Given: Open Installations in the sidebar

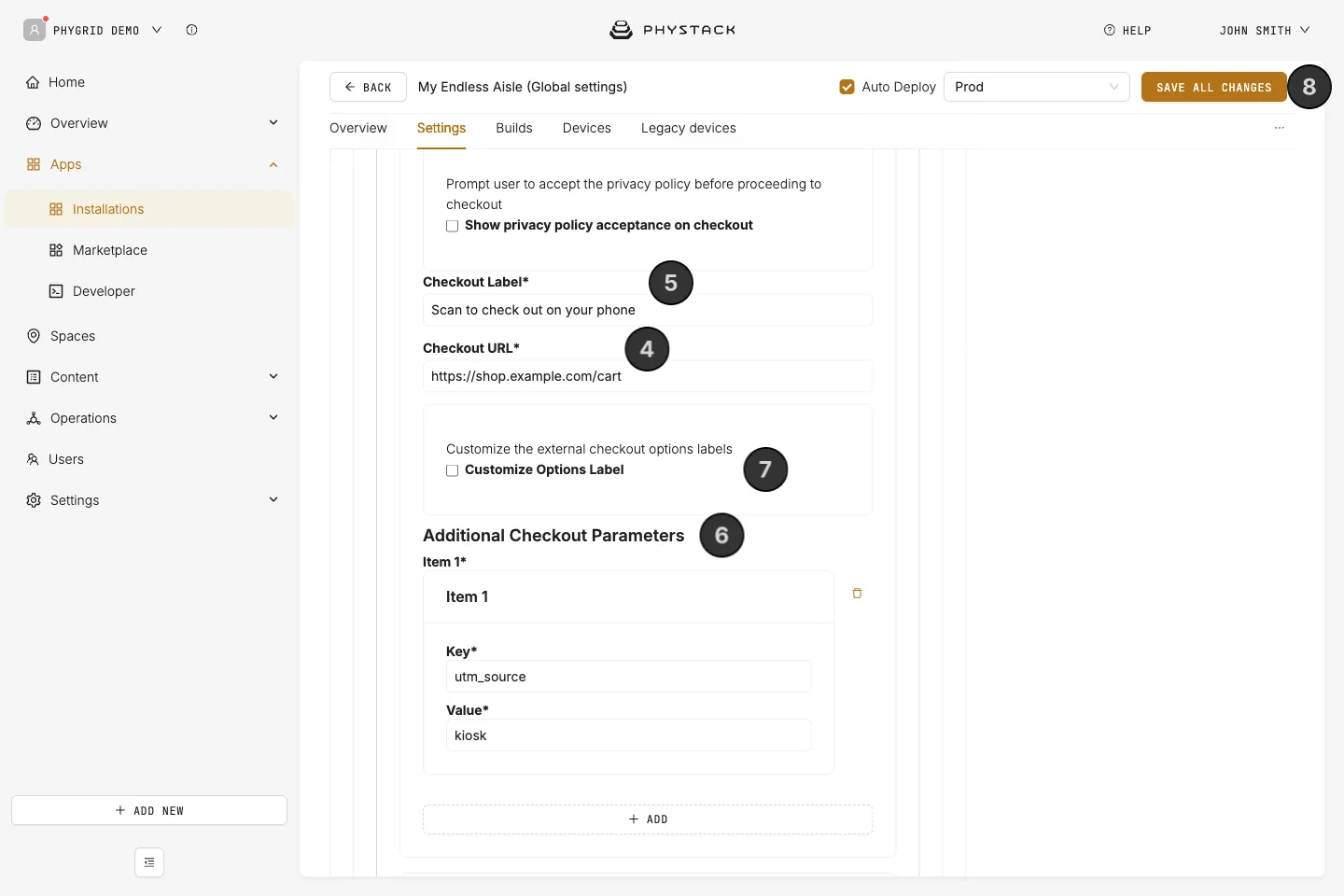Looking at the screenshot, I should click(149, 209).
